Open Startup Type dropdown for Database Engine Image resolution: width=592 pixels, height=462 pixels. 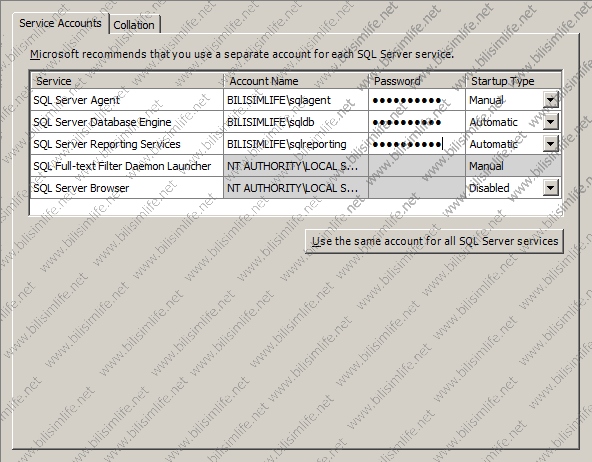[551, 122]
